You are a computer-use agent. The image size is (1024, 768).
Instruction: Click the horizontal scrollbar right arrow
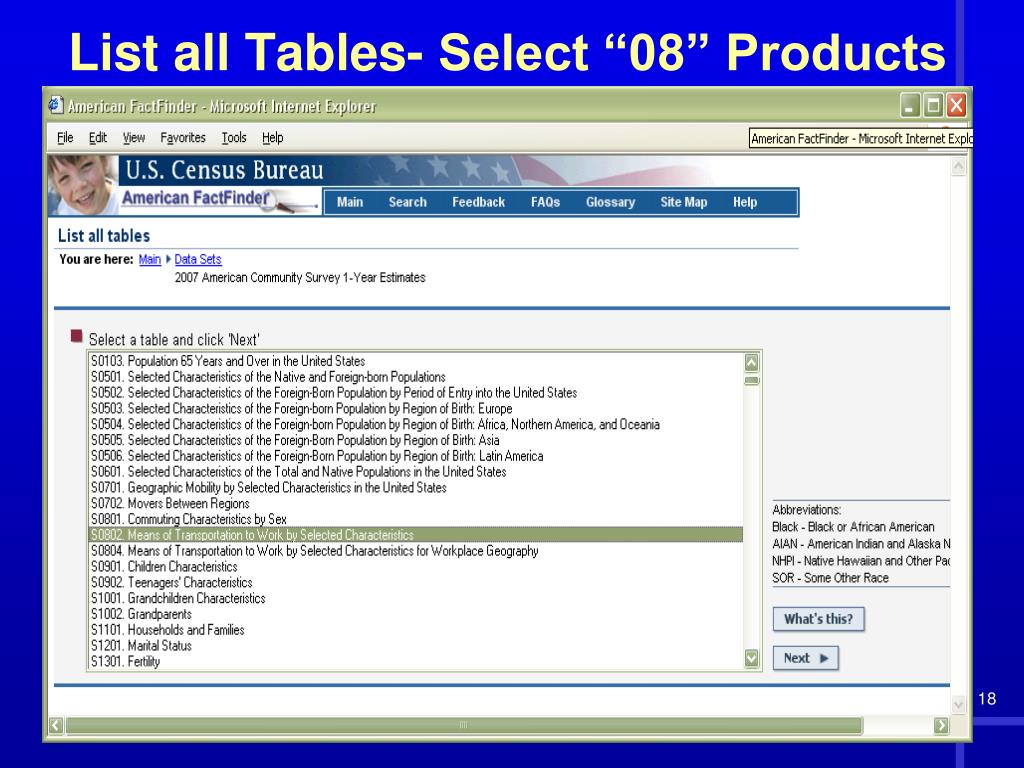(x=941, y=725)
